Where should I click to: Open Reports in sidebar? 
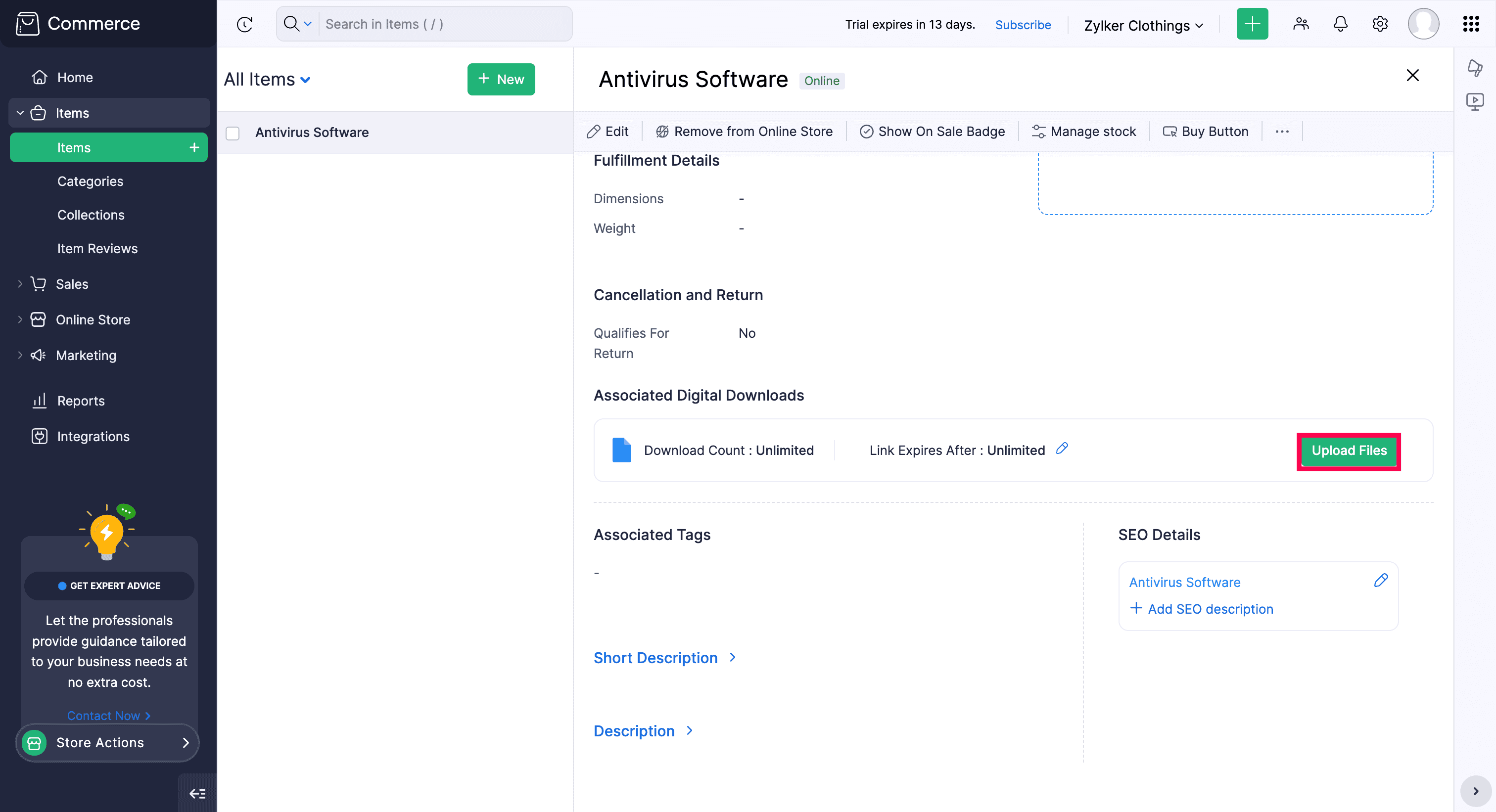coord(81,401)
